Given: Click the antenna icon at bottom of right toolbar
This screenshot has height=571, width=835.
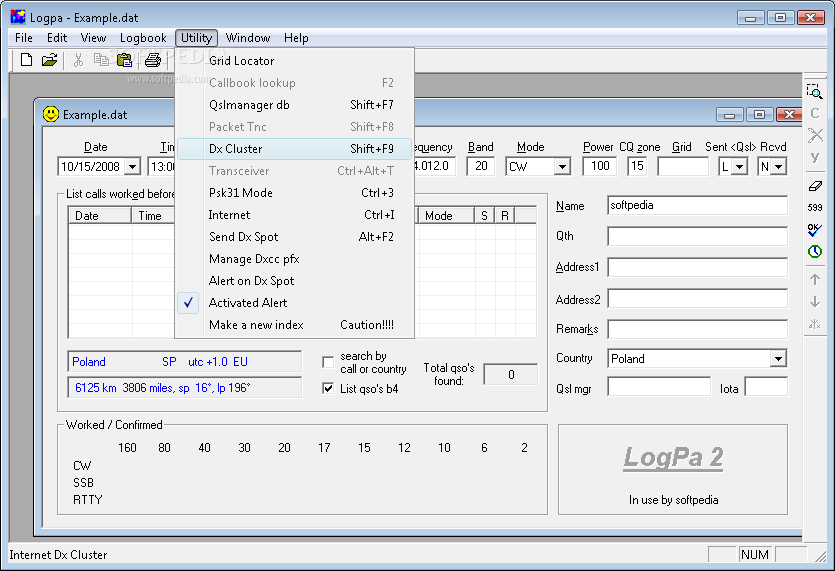Looking at the screenshot, I should [x=815, y=324].
